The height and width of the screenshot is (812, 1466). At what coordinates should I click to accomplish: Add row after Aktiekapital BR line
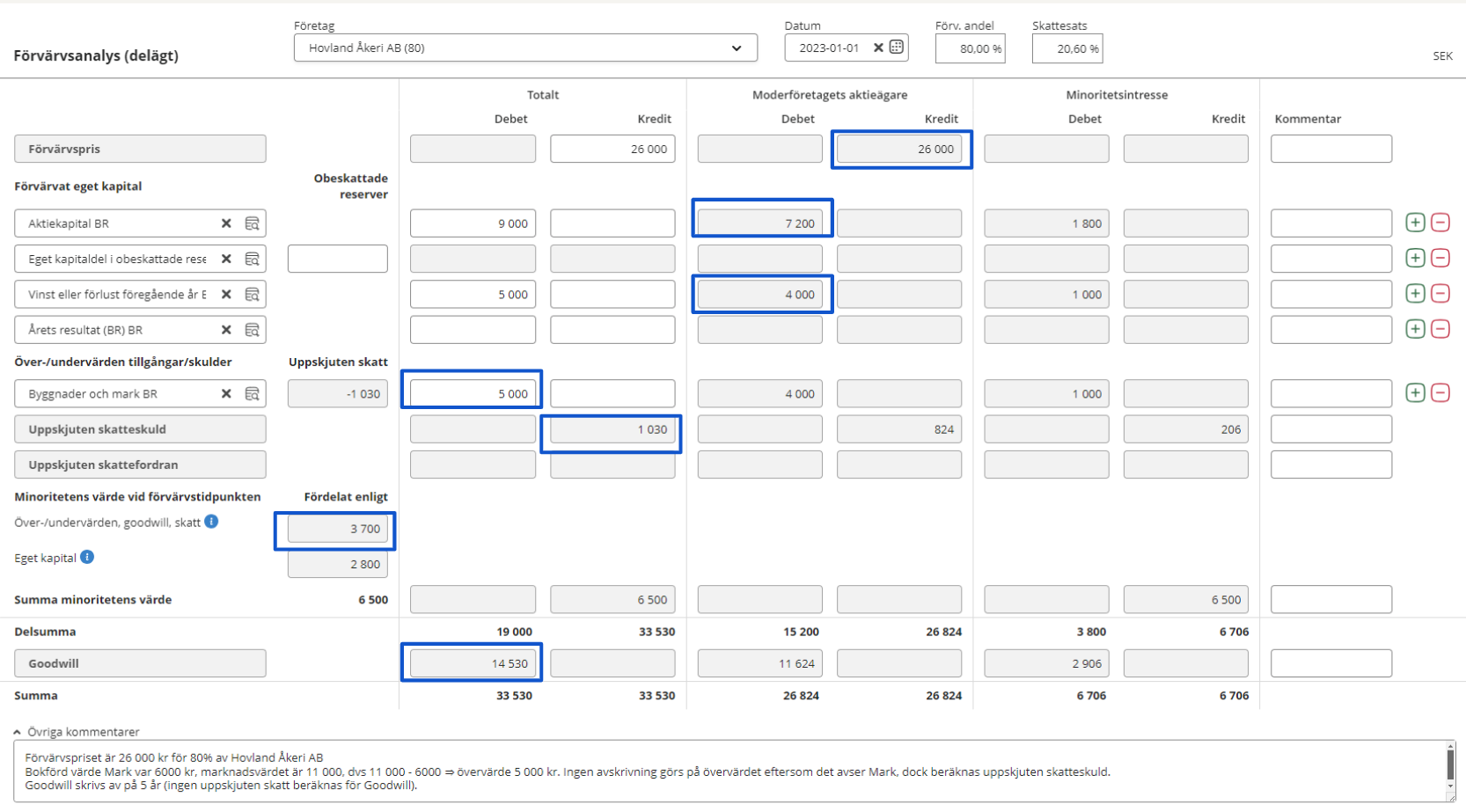1415,223
